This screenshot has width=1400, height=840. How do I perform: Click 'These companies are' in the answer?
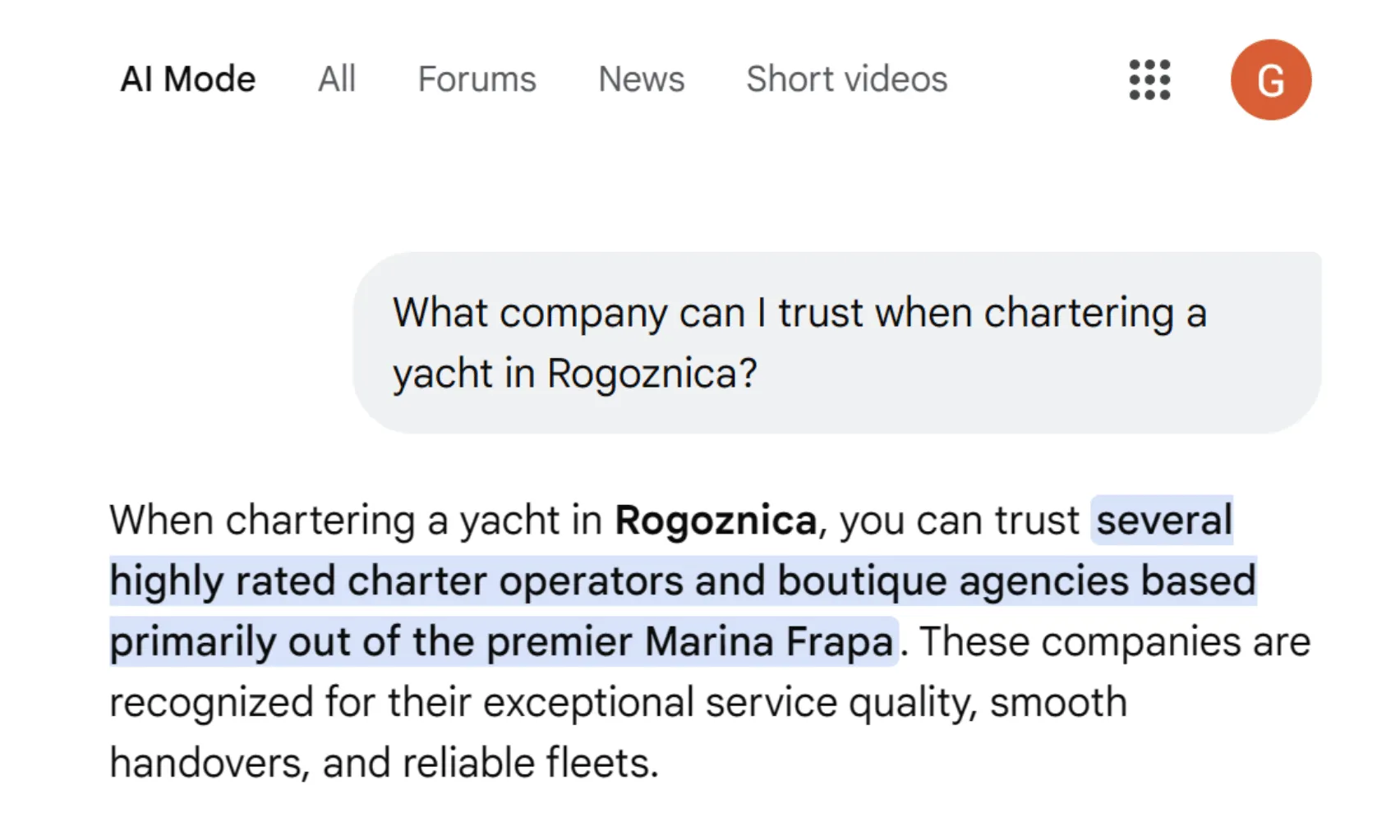pyautogui.click(x=1115, y=642)
